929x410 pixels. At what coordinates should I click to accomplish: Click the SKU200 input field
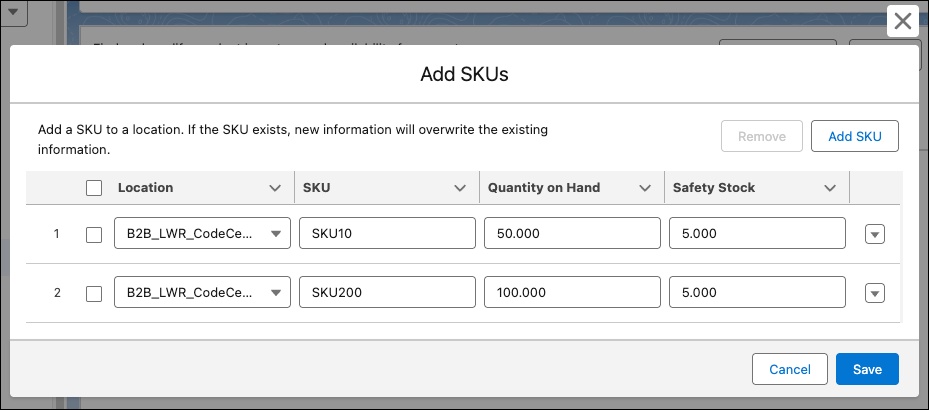[387, 292]
